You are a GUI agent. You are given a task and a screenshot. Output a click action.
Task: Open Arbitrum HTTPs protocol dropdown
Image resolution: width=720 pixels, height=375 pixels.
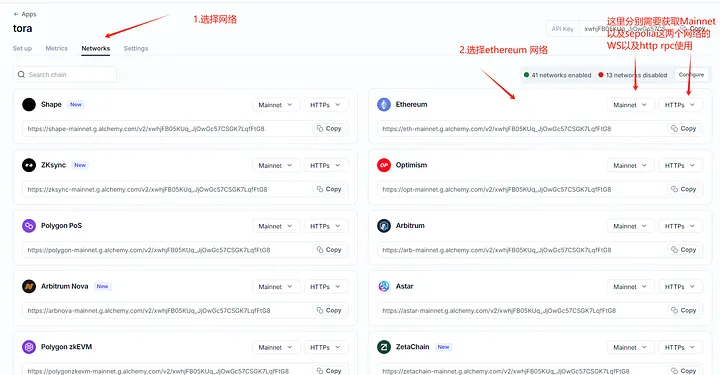click(x=681, y=226)
